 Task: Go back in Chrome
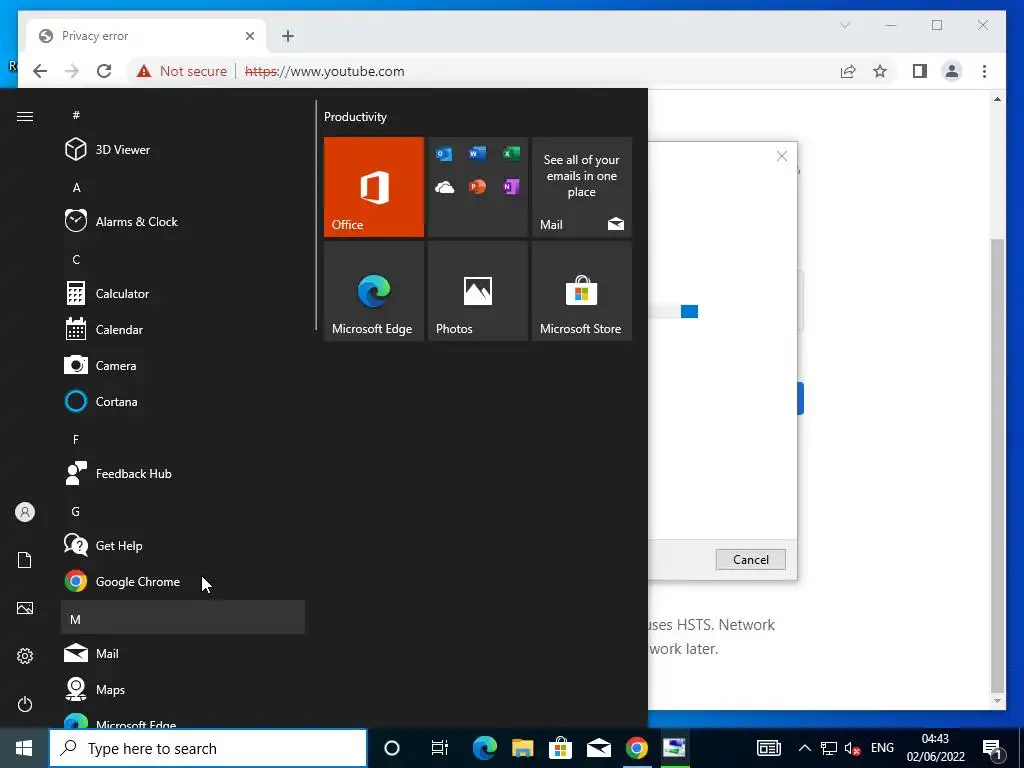[40, 71]
